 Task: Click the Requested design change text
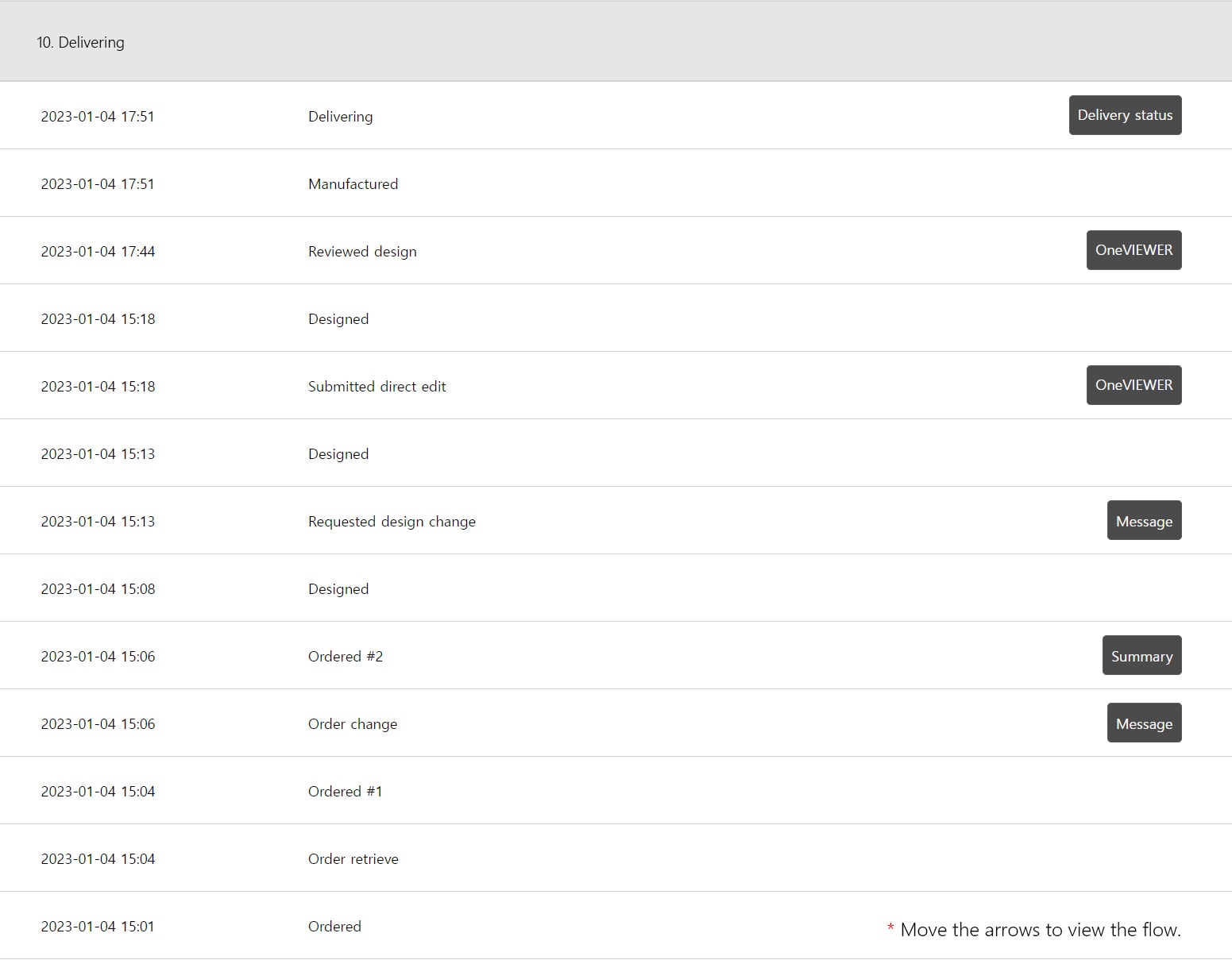[x=392, y=521]
